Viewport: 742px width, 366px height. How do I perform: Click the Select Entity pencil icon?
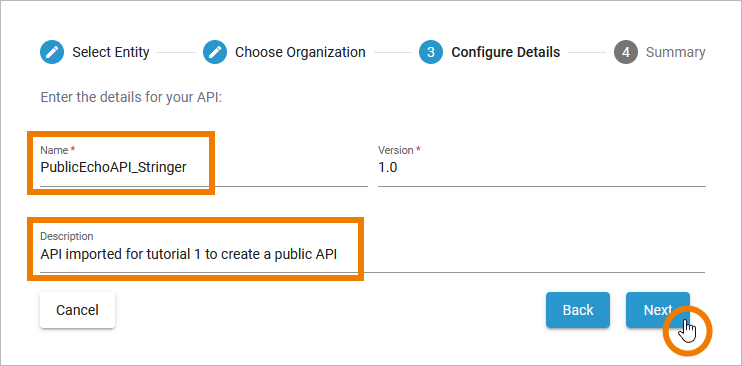[x=52, y=52]
